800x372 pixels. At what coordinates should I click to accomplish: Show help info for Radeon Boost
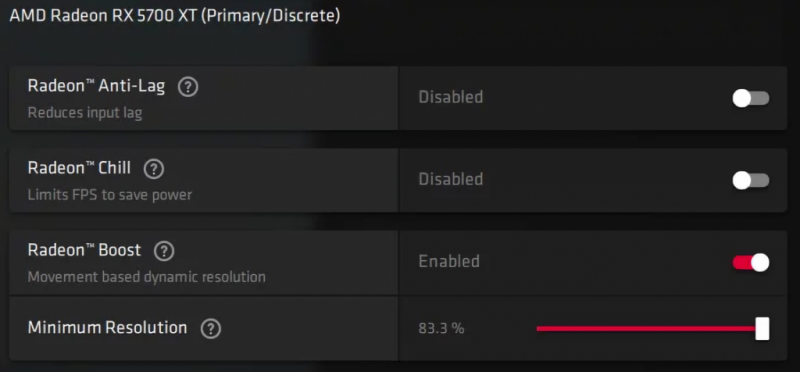[x=164, y=252]
